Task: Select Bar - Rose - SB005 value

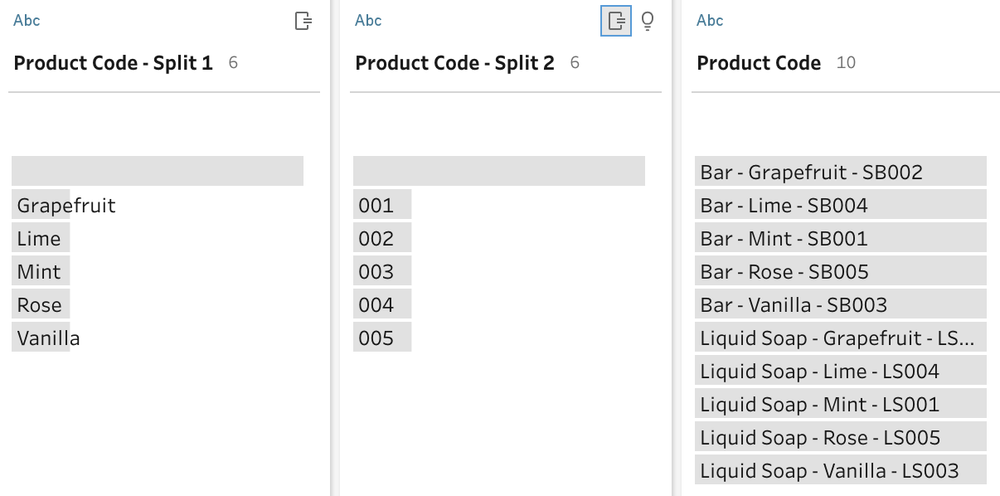Action: (784, 271)
